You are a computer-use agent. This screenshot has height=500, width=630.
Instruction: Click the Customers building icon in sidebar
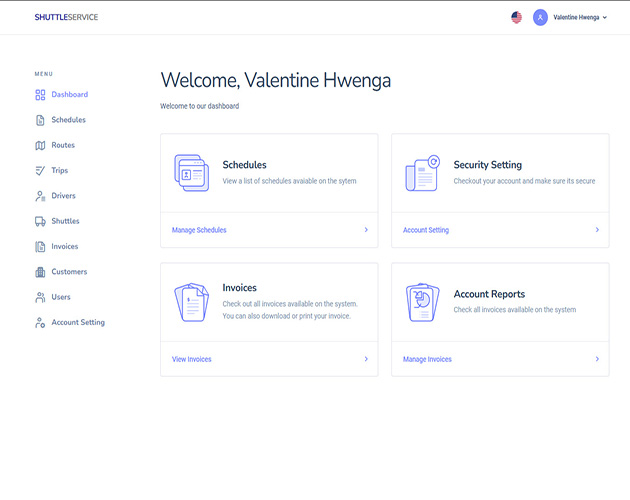pyautogui.click(x=40, y=272)
